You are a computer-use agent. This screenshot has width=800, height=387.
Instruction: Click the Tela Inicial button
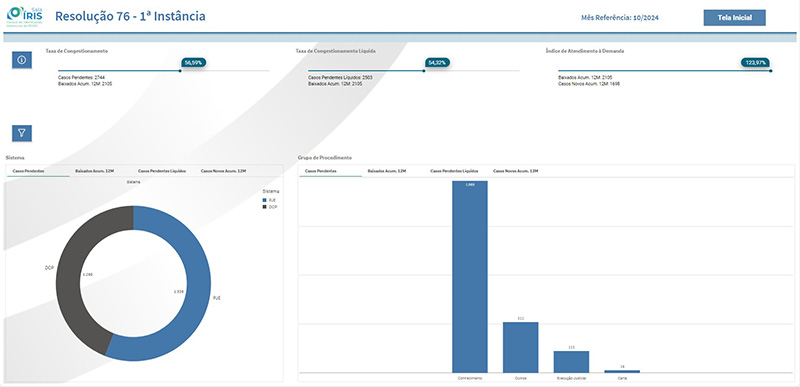click(735, 17)
